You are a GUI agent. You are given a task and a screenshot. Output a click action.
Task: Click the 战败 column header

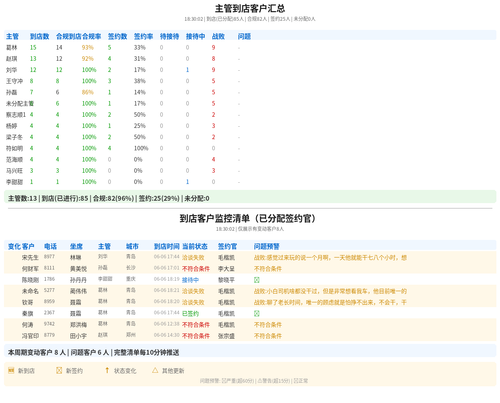[x=218, y=36]
